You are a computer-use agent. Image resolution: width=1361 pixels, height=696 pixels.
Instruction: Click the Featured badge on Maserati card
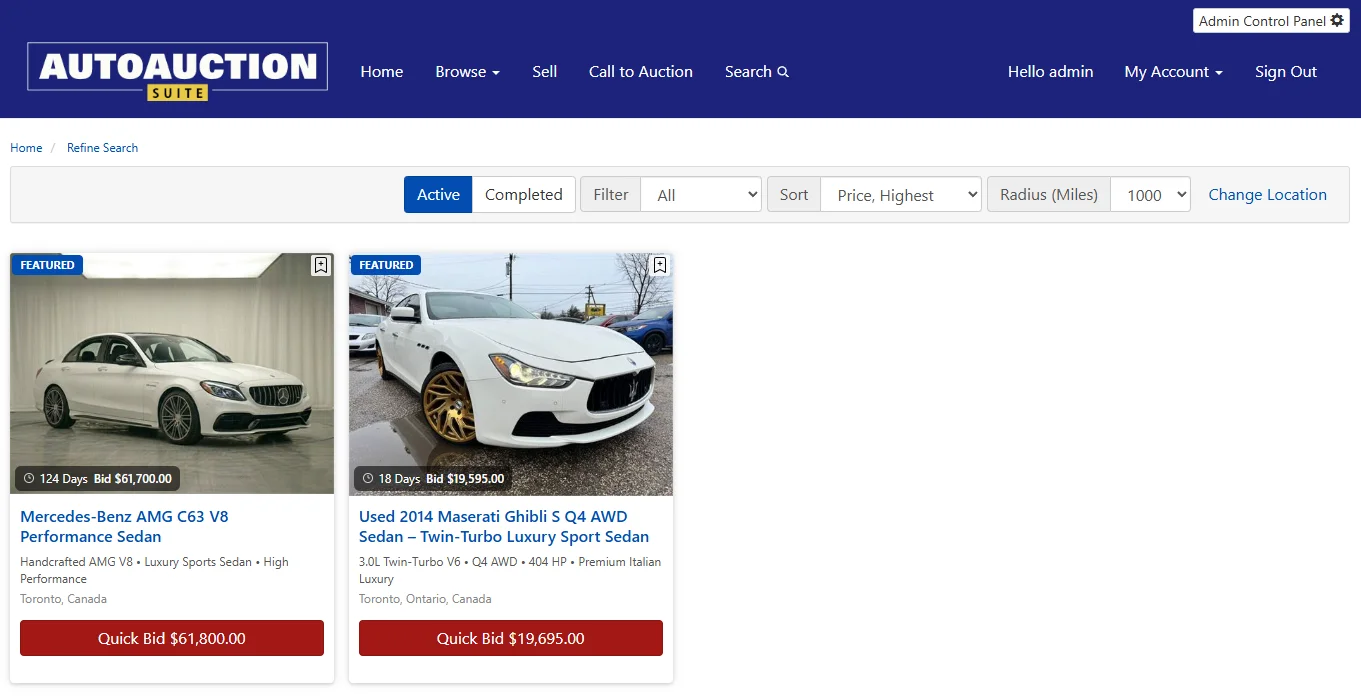386,265
